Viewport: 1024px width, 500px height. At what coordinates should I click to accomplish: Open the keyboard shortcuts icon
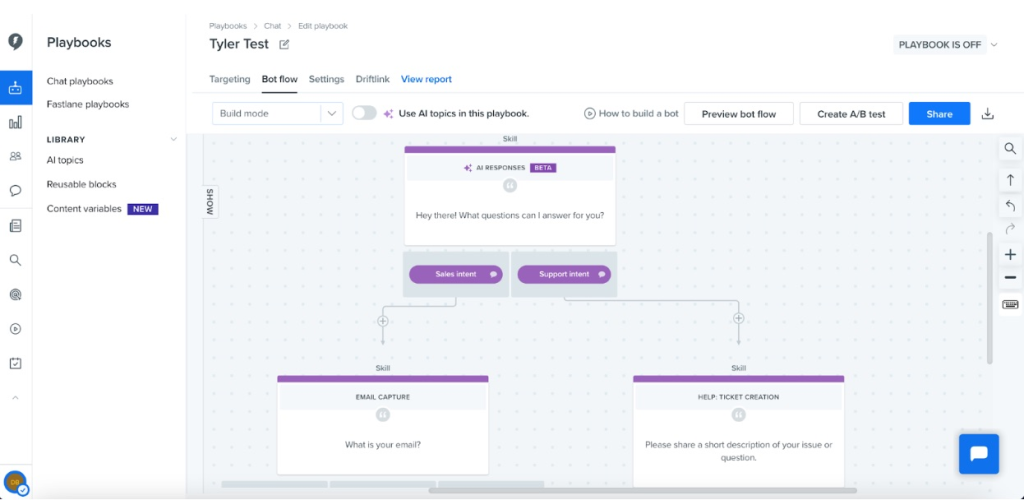tap(1010, 304)
